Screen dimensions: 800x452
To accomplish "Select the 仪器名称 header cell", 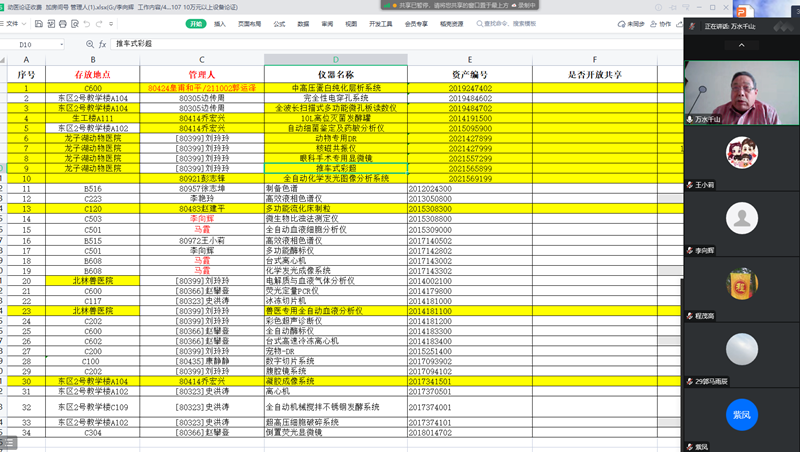I will pos(335,74).
